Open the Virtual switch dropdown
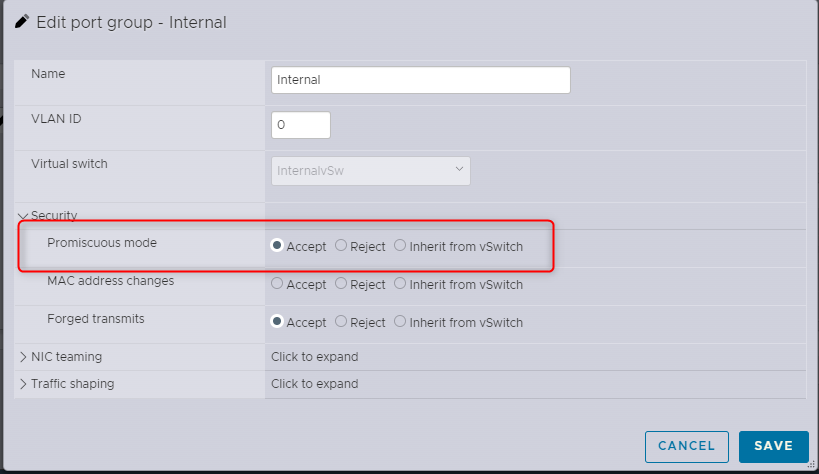The width and height of the screenshot is (819, 474). coord(370,170)
